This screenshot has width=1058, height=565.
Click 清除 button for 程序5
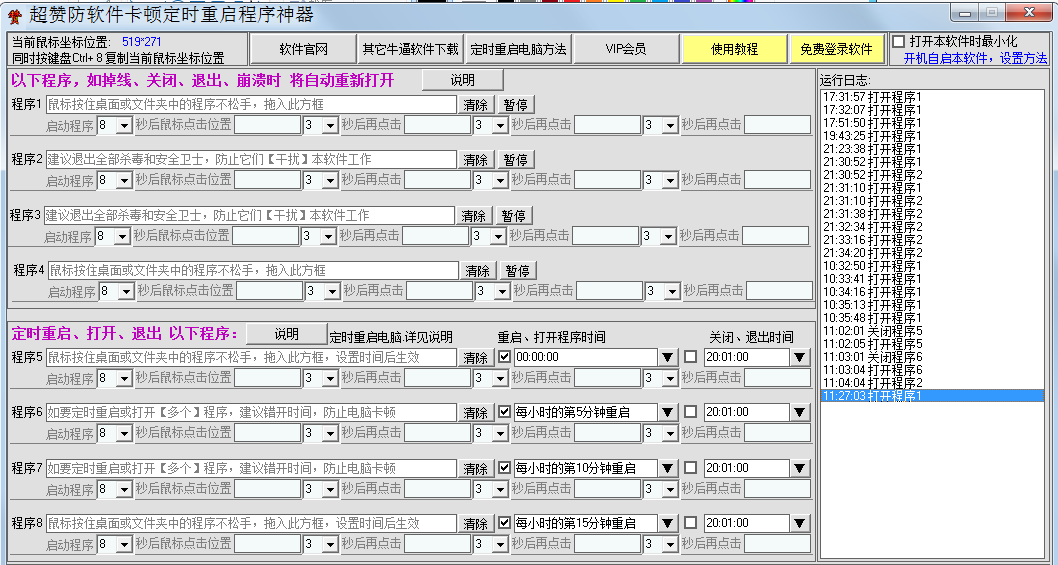[476, 358]
